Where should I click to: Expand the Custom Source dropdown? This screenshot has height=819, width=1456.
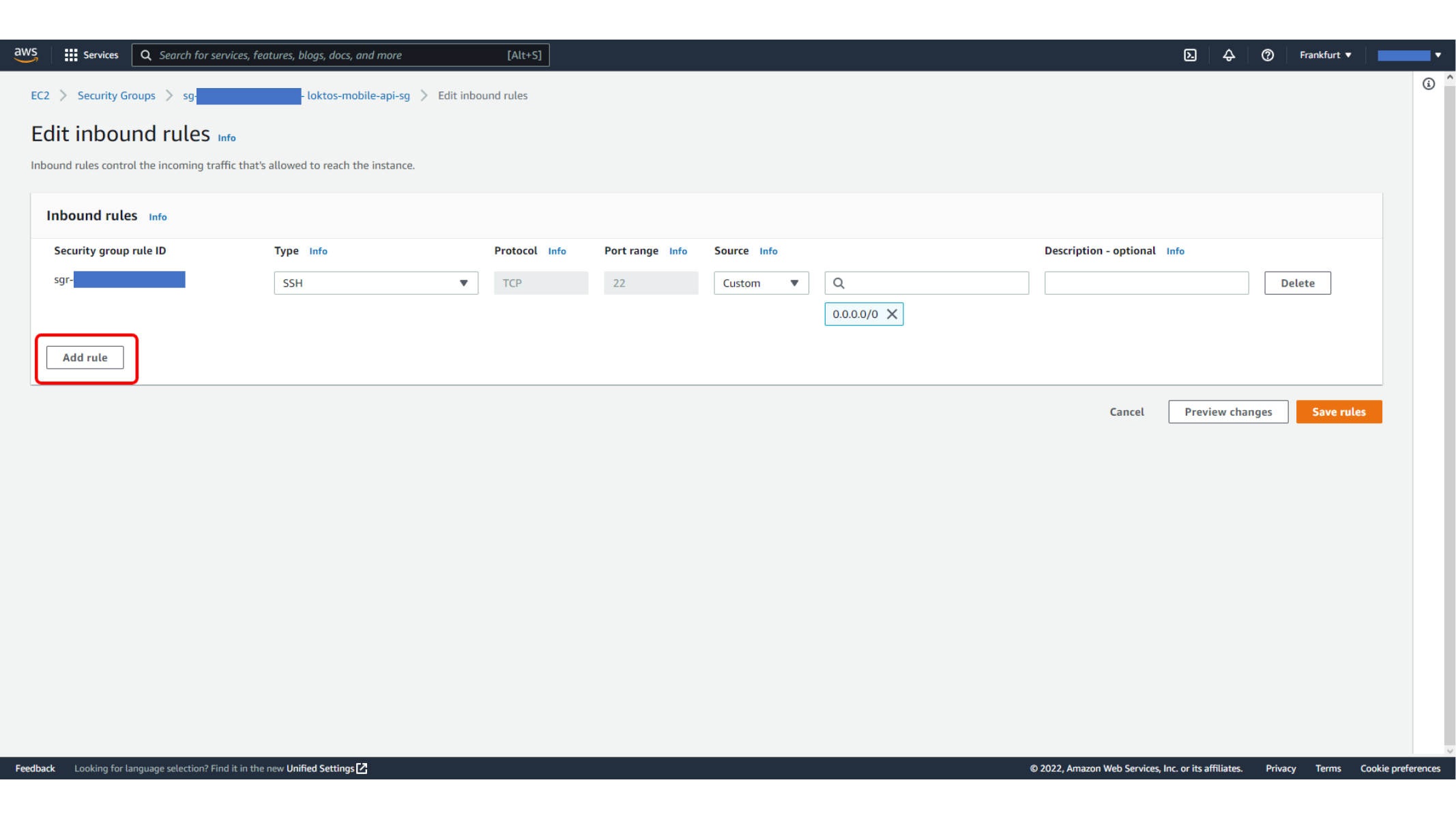tap(761, 283)
